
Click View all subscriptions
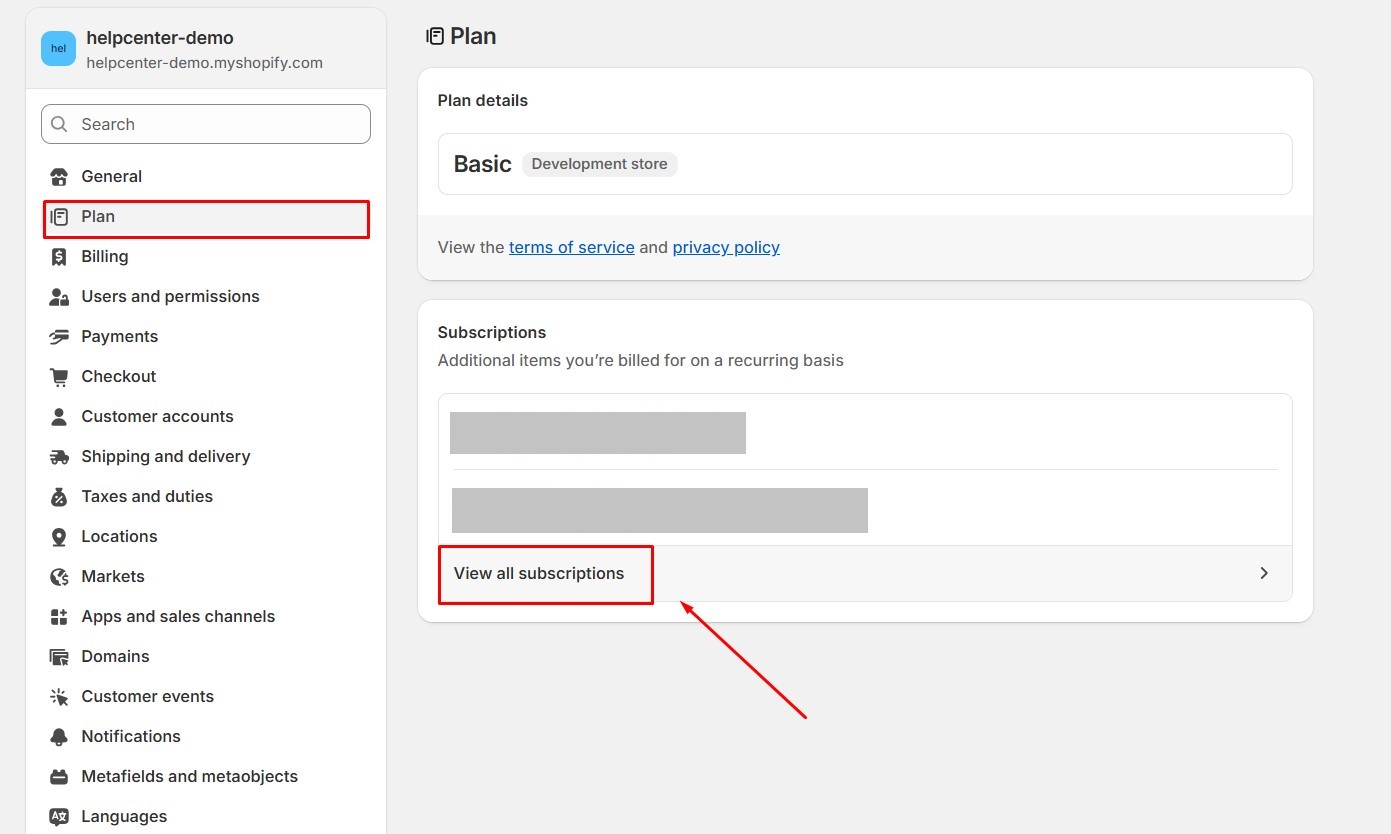tap(539, 573)
